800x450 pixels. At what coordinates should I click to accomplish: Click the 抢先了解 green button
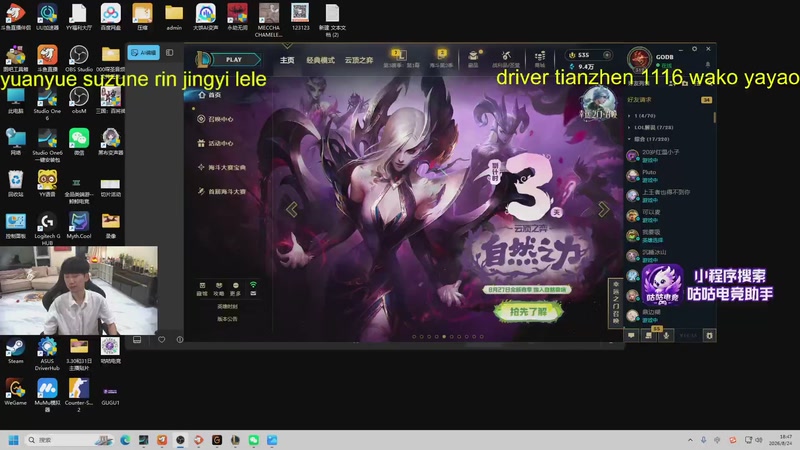[x=529, y=311]
